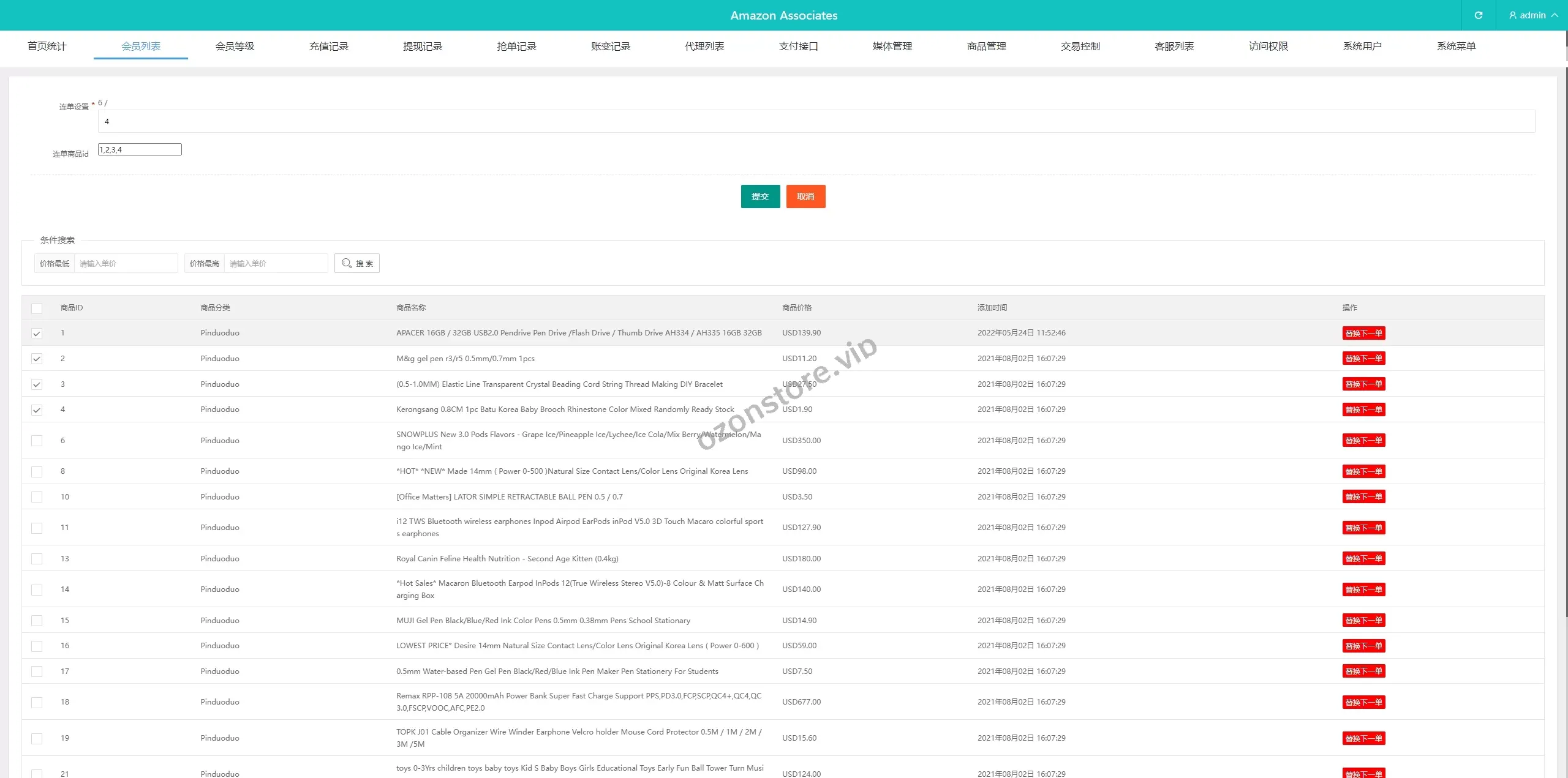Click into the 价格最高 input field
This screenshot has width=1568, height=778.
pos(276,263)
